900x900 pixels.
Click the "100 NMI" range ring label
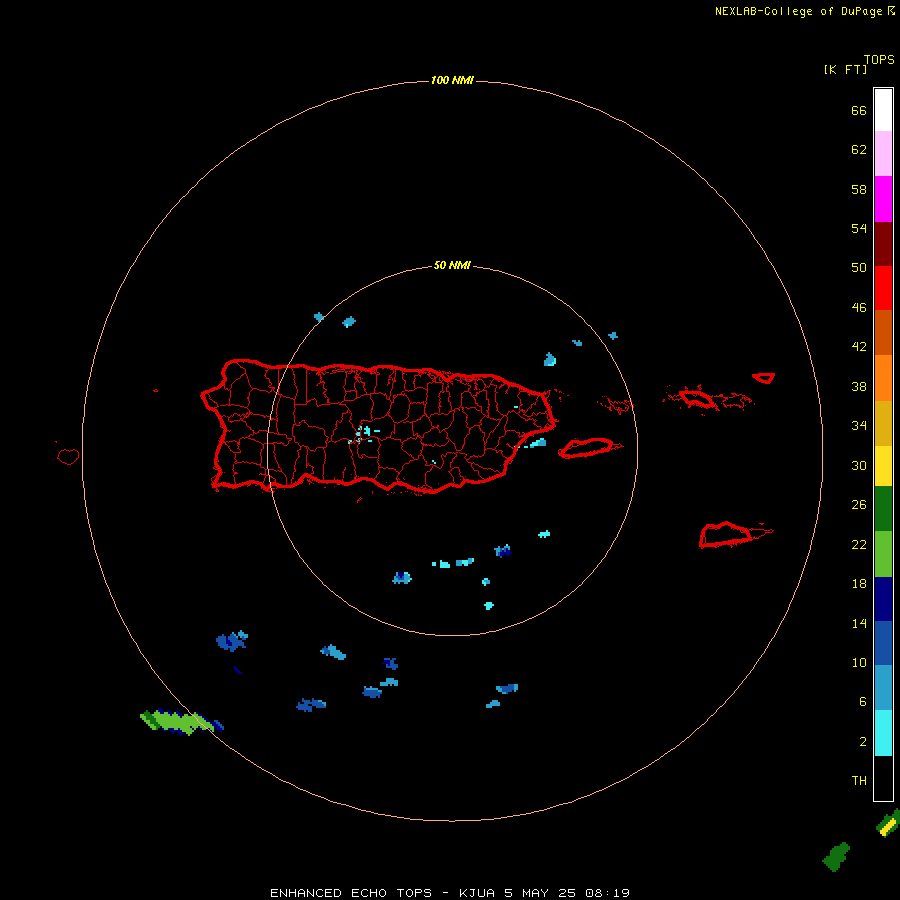click(452, 80)
